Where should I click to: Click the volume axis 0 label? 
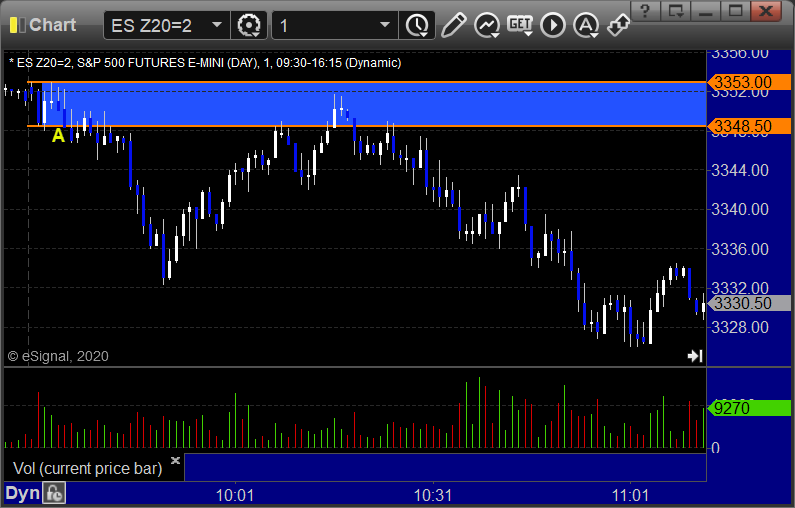point(715,448)
